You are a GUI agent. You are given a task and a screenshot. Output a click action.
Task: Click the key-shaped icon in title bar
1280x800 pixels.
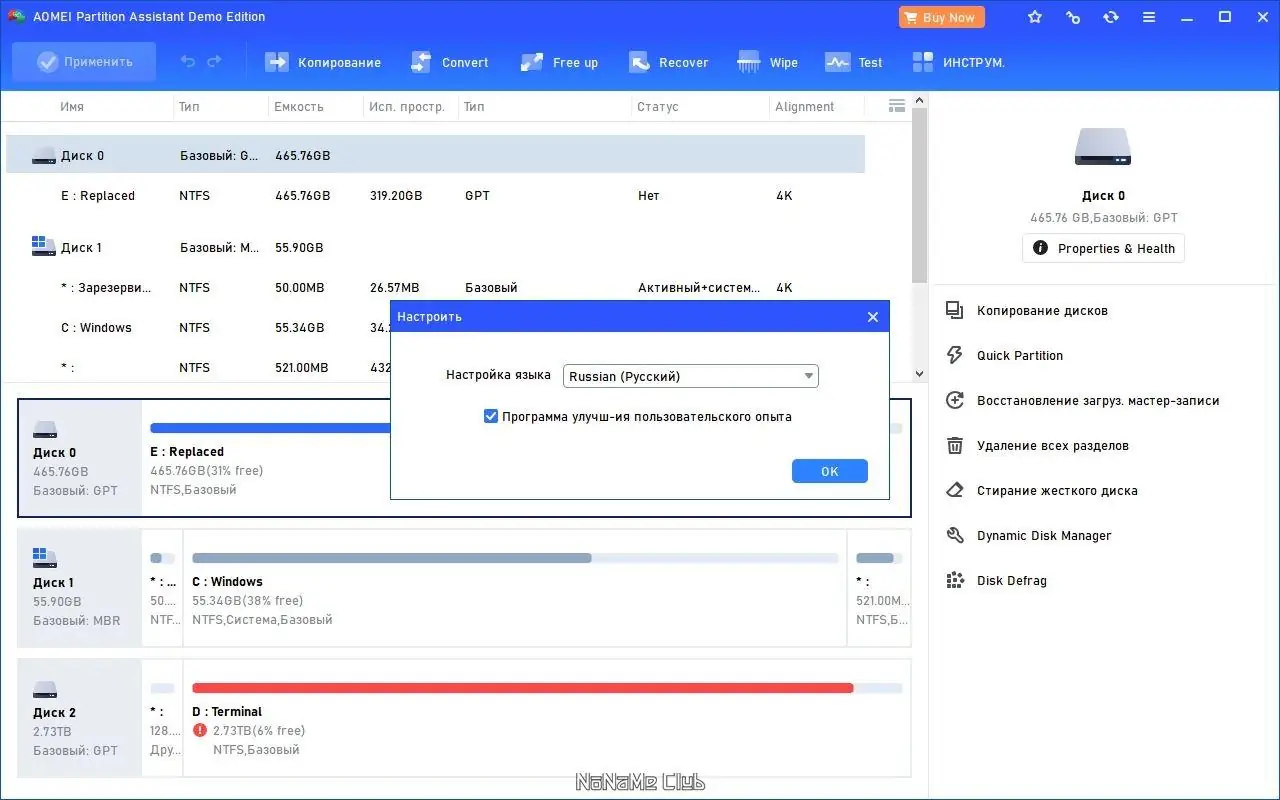tap(1073, 17)
